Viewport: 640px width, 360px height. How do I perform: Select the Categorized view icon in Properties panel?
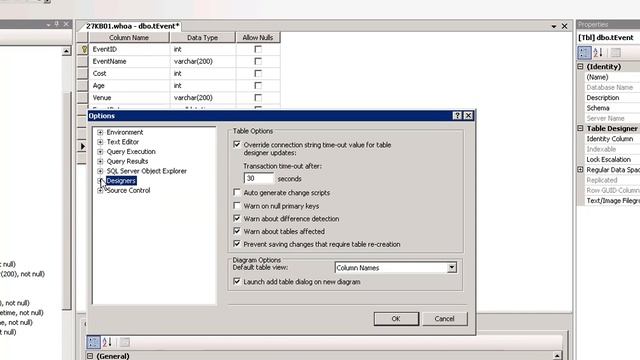pyautogui.click(x=584, y=52)
